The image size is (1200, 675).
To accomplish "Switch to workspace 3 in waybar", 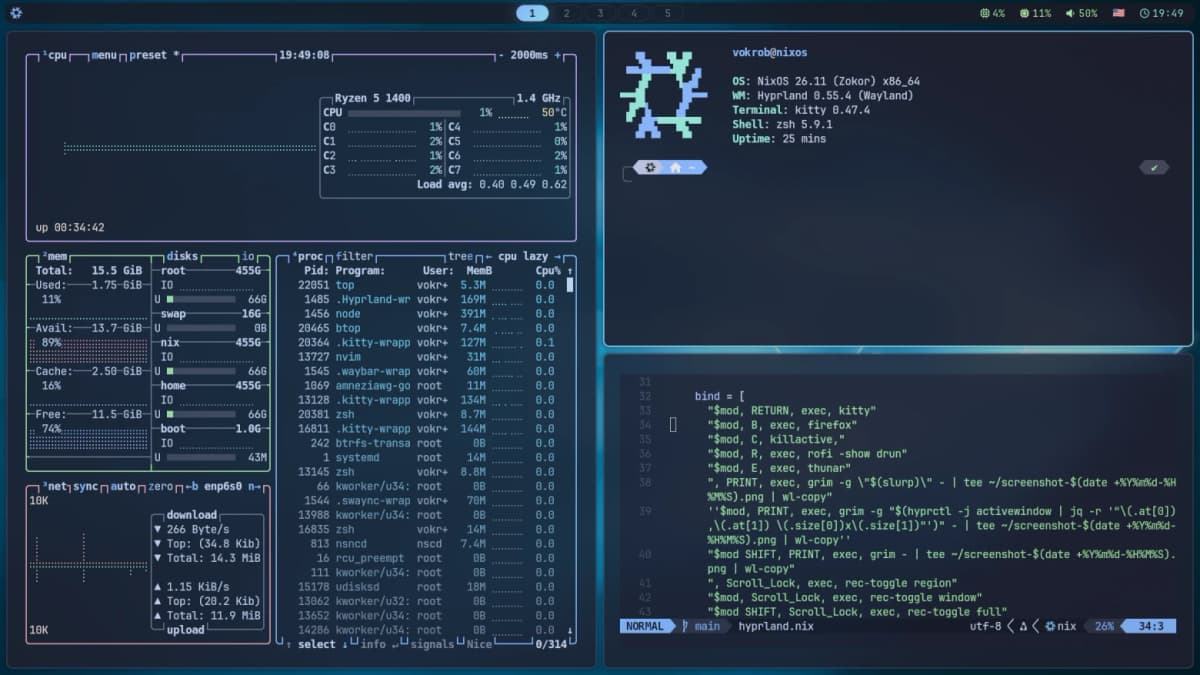I will [600, 13].
